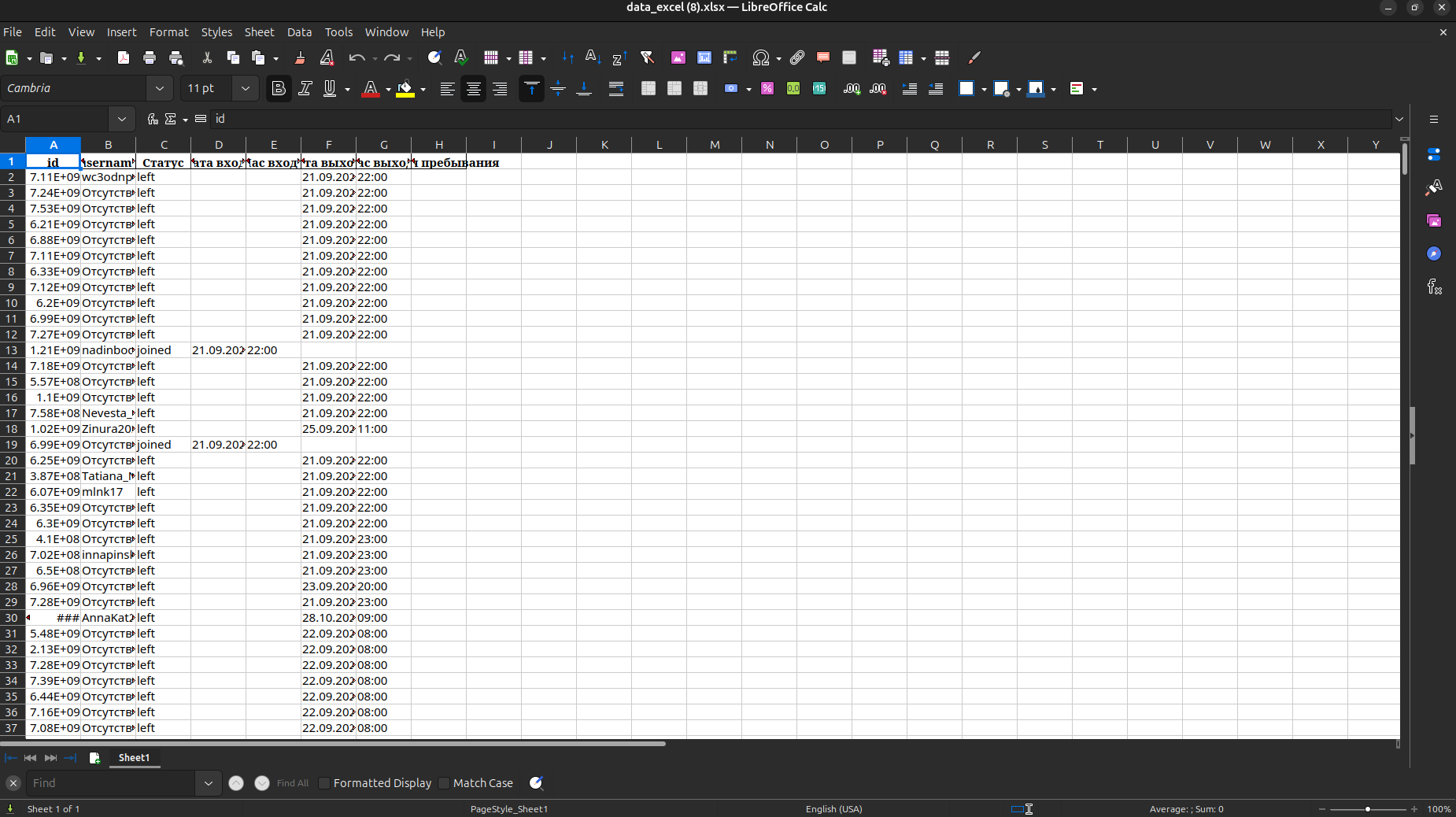Click the Italic formatting icon
This screenshot has width=1456, height=817.
click(x=305, y=89)
